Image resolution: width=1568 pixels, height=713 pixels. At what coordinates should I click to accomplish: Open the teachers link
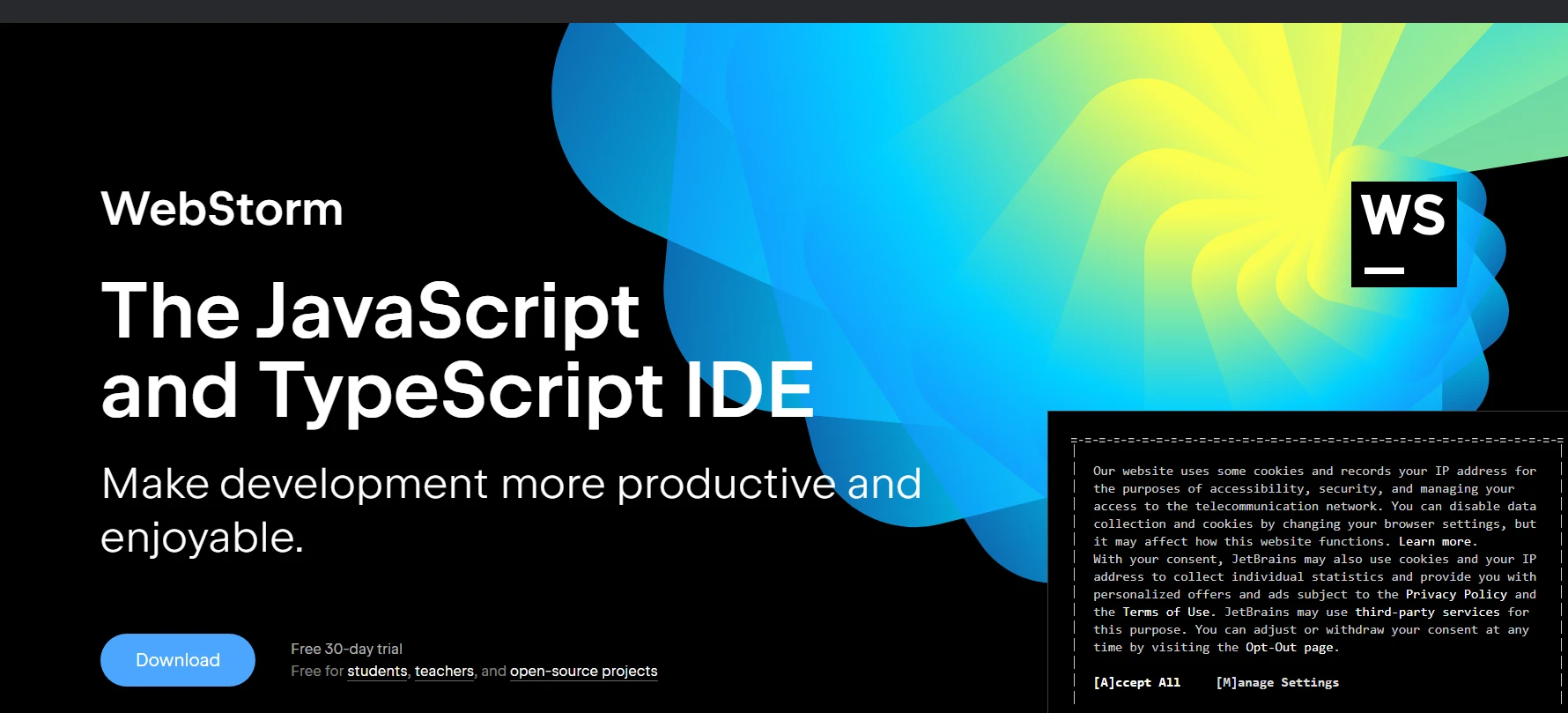(x=444, y=672)
